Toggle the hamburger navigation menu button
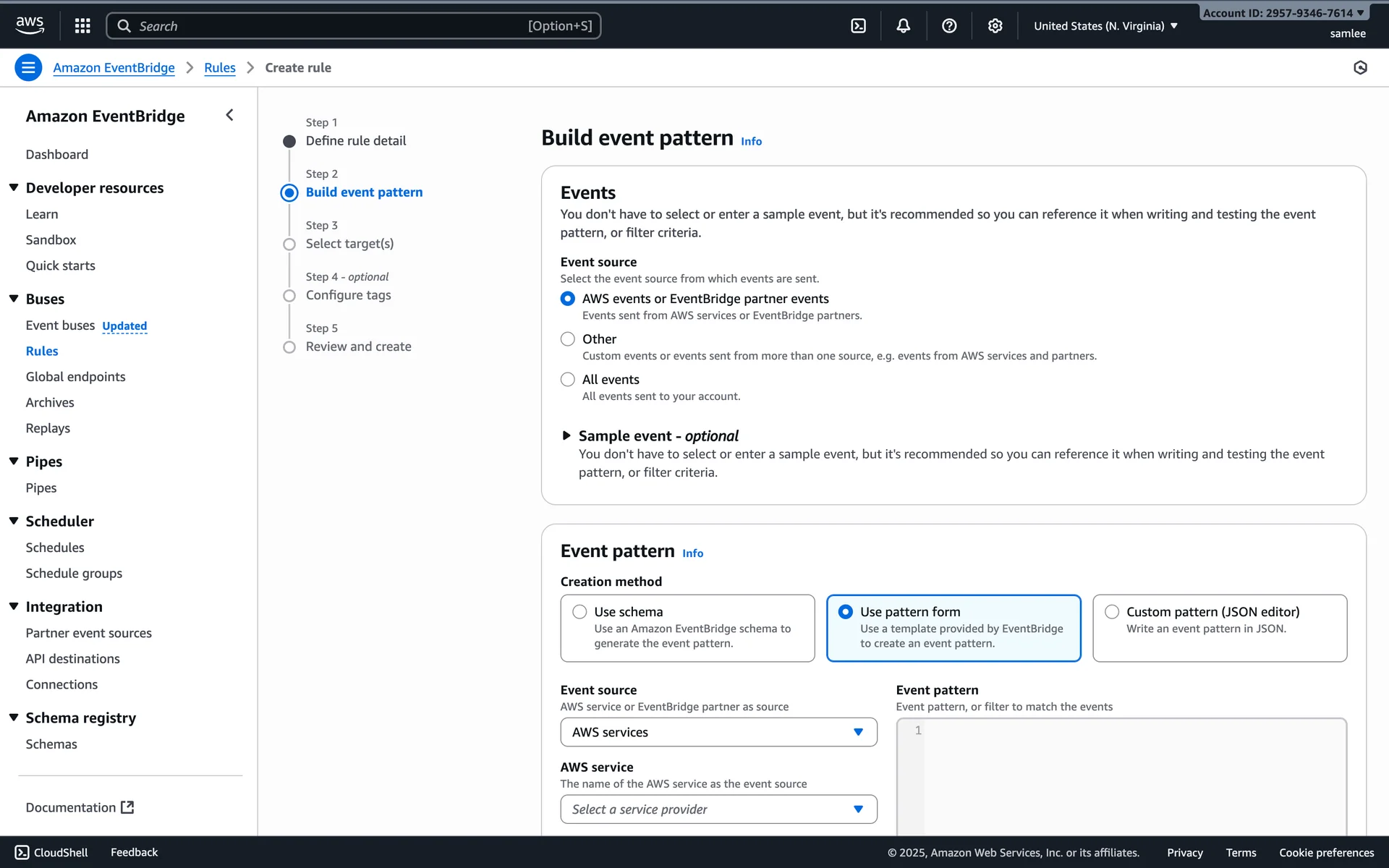 [x=28, y=67]
